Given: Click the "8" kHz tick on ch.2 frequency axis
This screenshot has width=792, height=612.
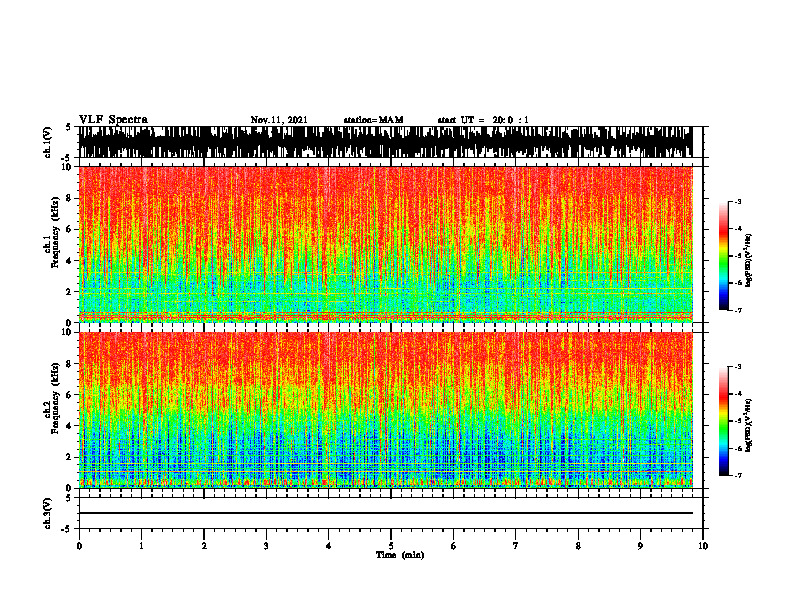Looking at the screenshot, I should point(70,364).
